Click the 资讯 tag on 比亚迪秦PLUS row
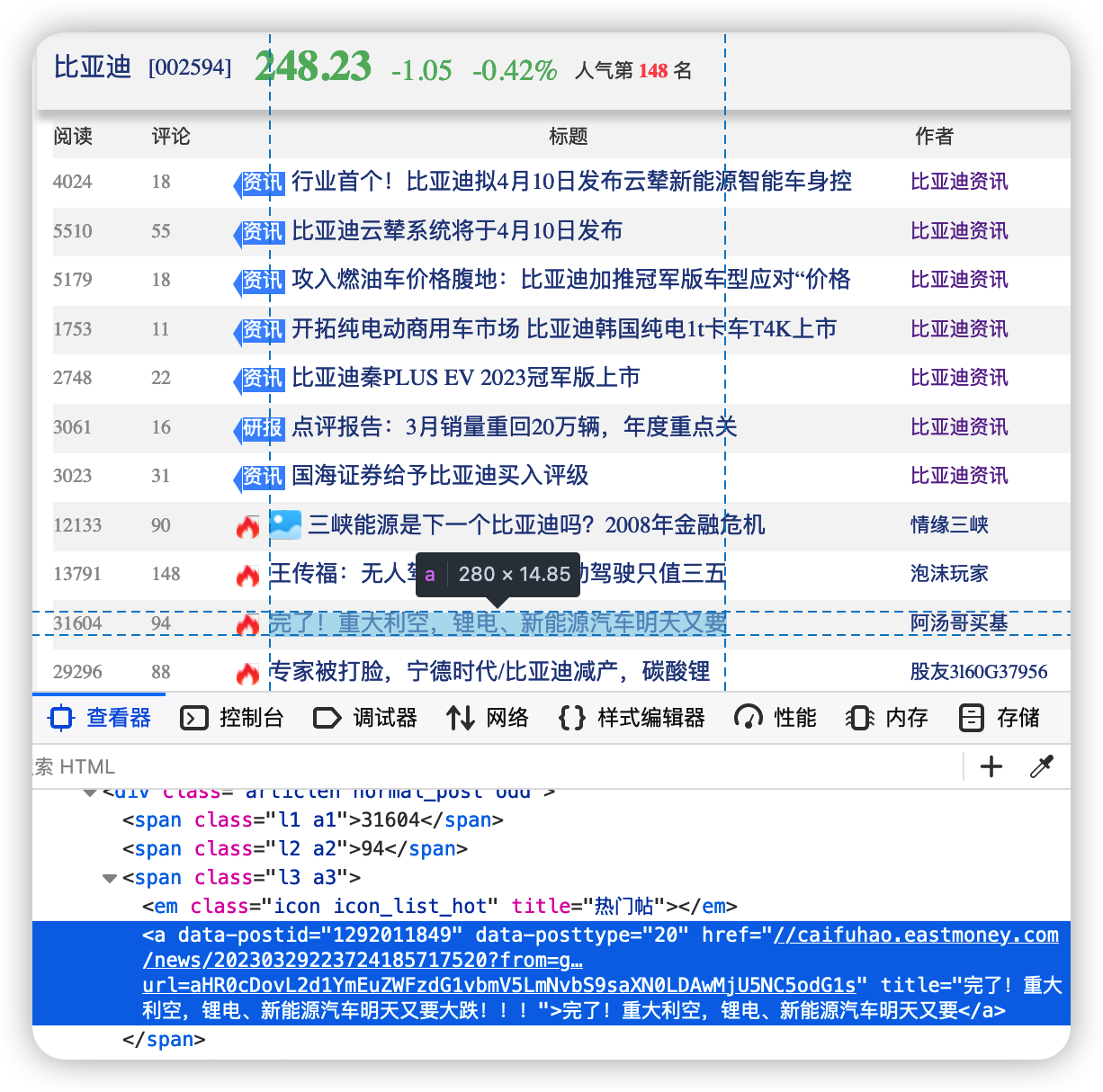Image resolution: width=1103 pixels, height=1092 pixels. (x=259, y=378)
